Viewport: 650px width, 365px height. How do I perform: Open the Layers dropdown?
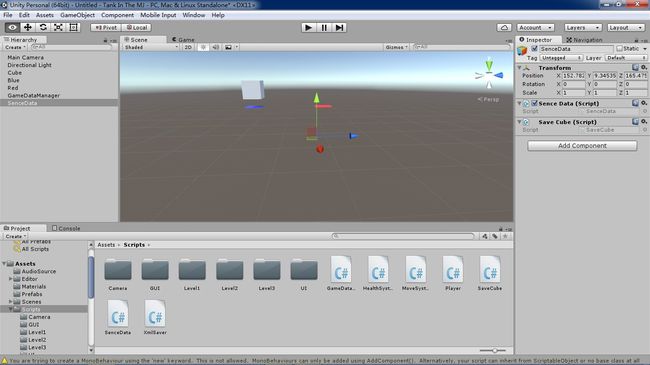[x=582, y=27]
